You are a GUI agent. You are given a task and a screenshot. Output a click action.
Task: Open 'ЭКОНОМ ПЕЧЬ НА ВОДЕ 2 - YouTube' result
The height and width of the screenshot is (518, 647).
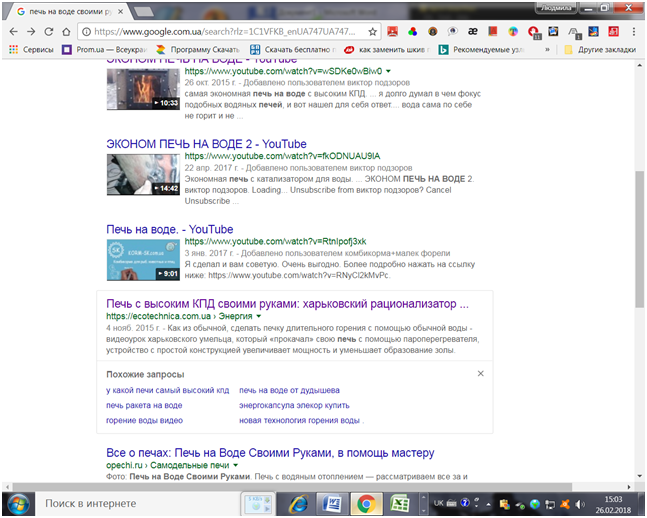pyautogui.click(x=206, y=144)
